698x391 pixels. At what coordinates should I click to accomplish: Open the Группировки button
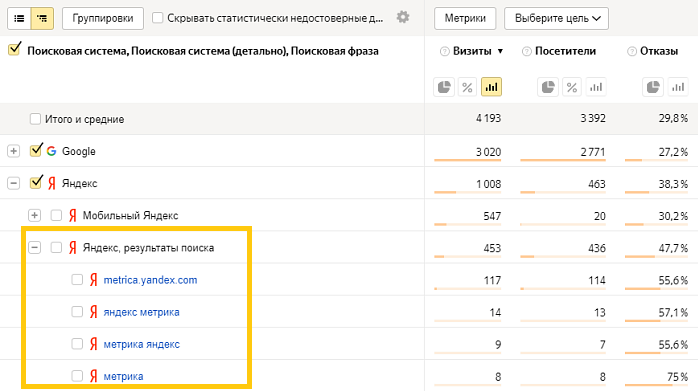coord(103,18)
